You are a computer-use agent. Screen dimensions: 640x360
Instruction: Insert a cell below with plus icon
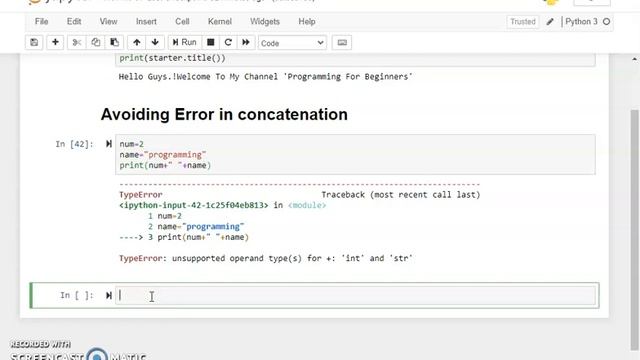click(55, 42)
